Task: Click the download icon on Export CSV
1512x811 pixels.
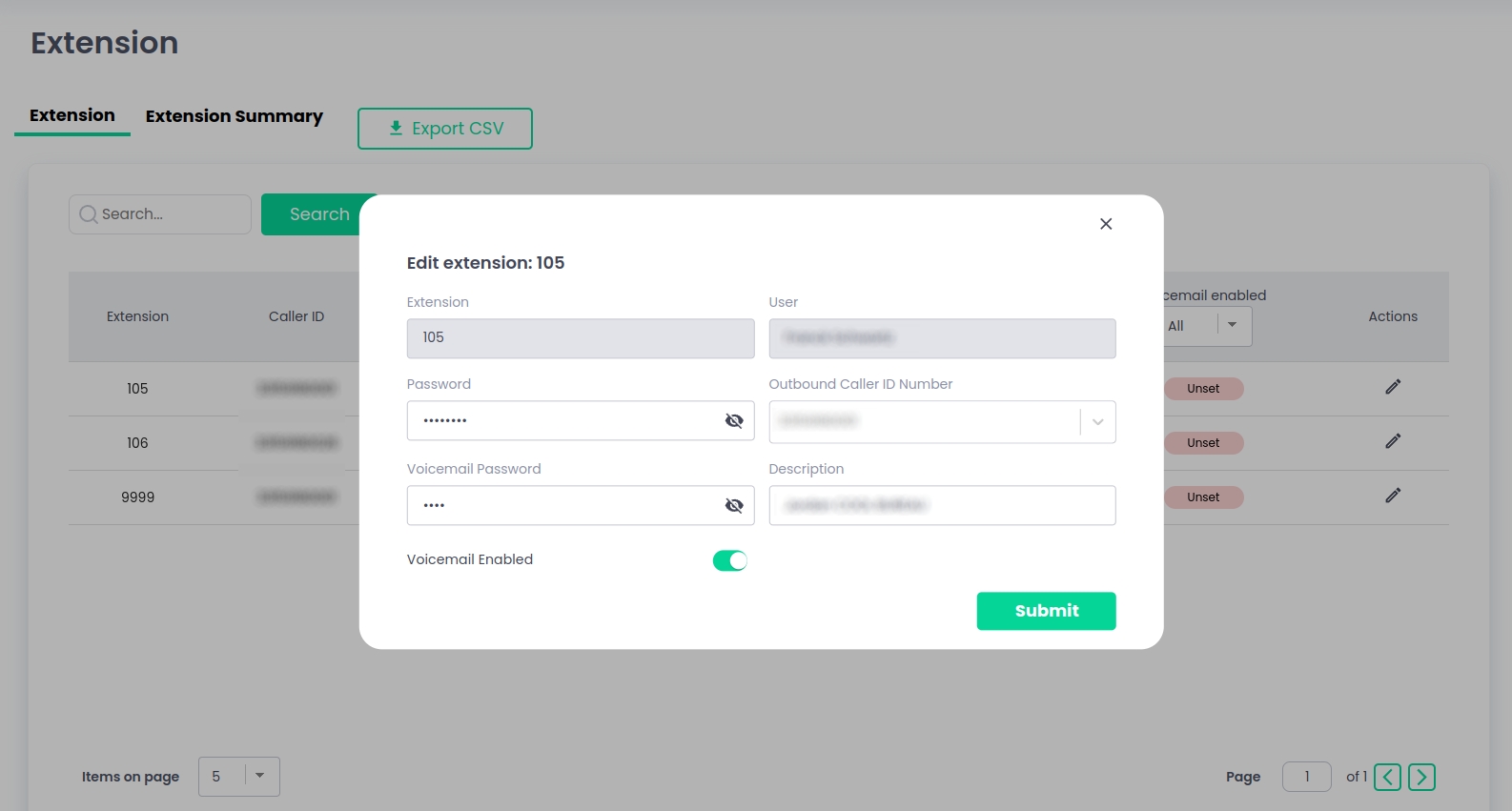Action: (x=396, y=128)
